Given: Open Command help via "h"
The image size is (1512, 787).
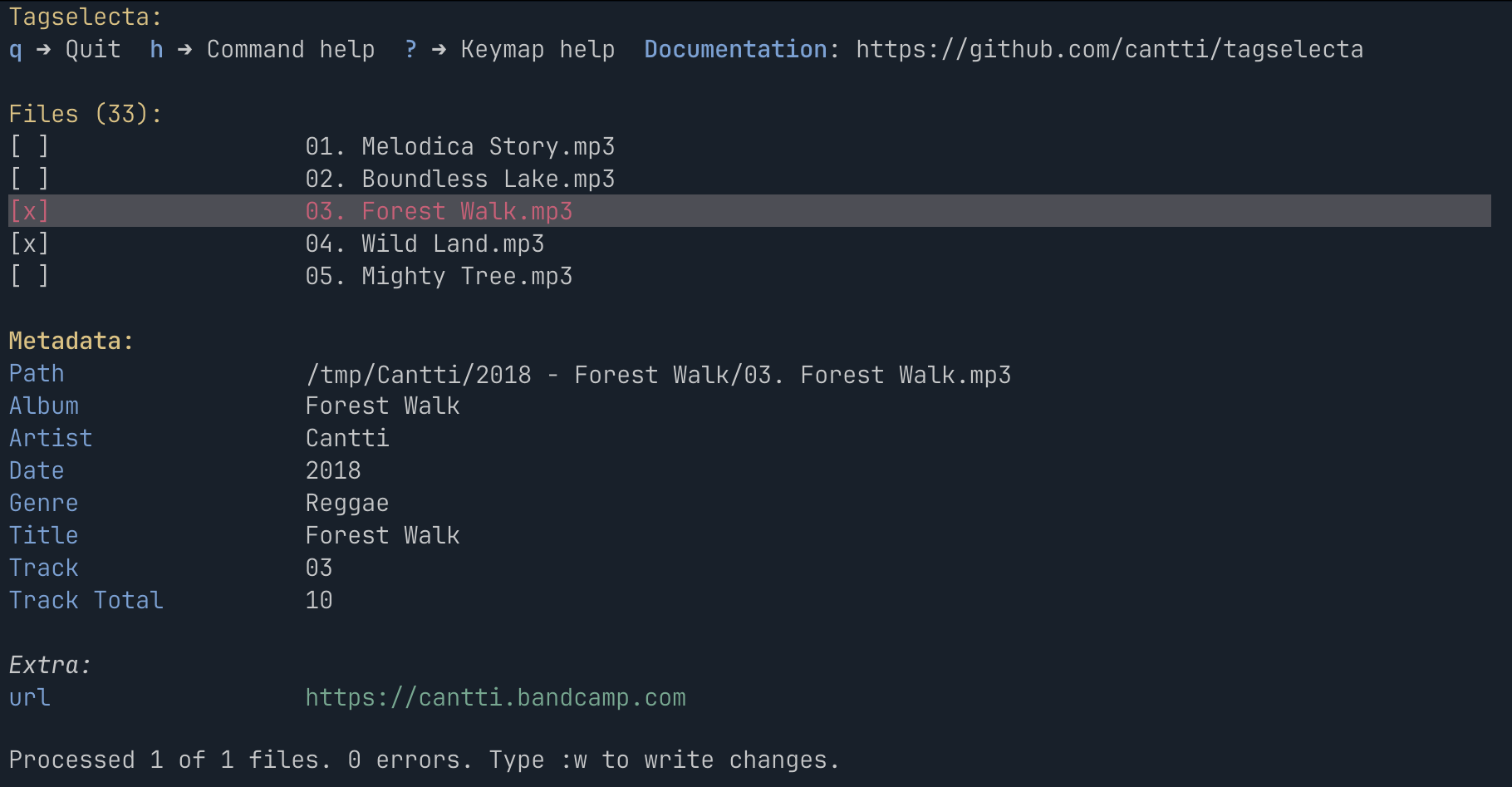Looking at the screenshot, I should [155, 49].
